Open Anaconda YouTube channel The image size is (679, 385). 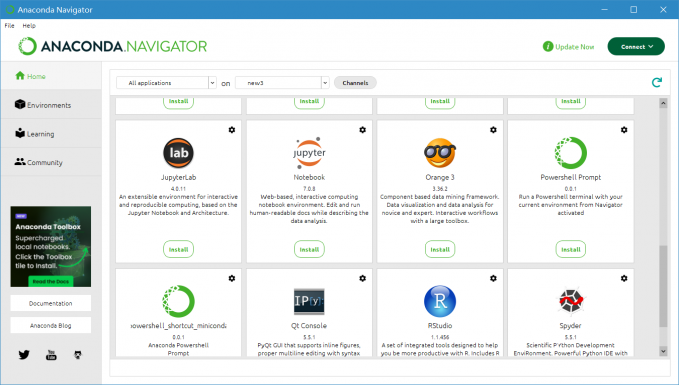51,355
